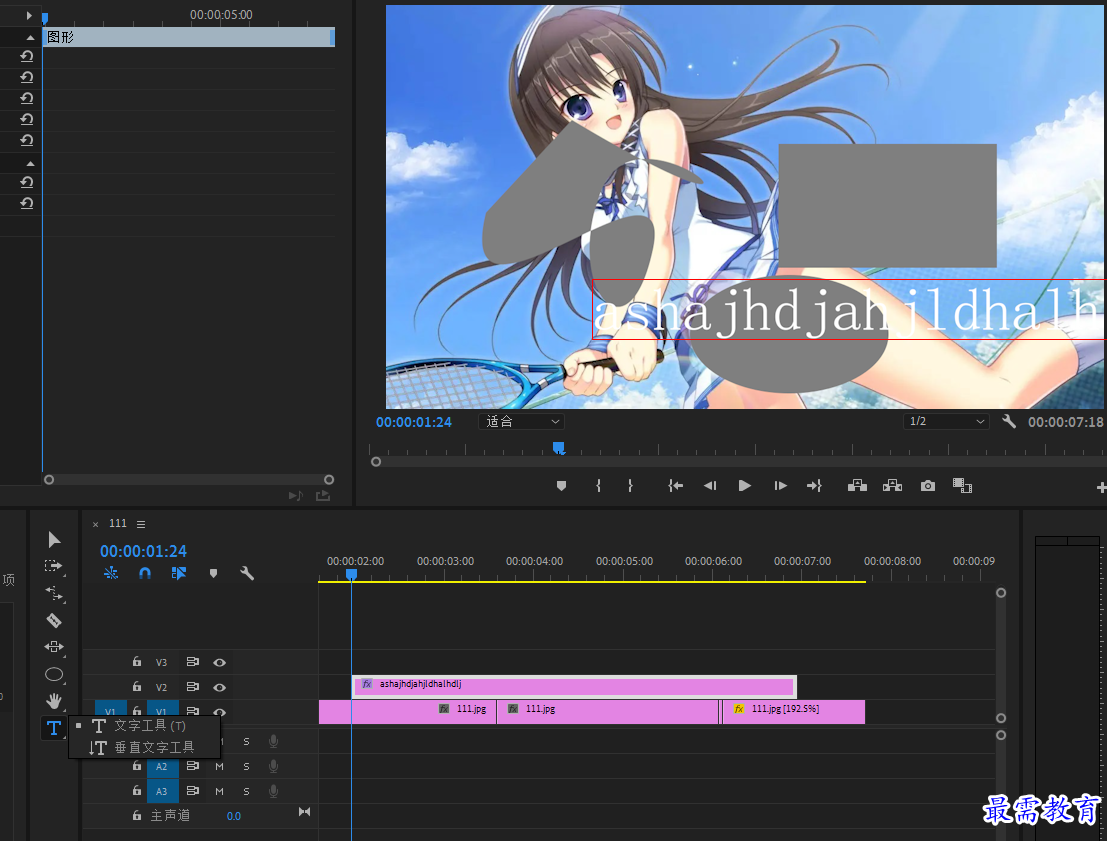Choose 垂直文字工具 from the flyout
The width and height of the screenshot is (1107, 841).
pyautogui.click(x=145, y=747)
